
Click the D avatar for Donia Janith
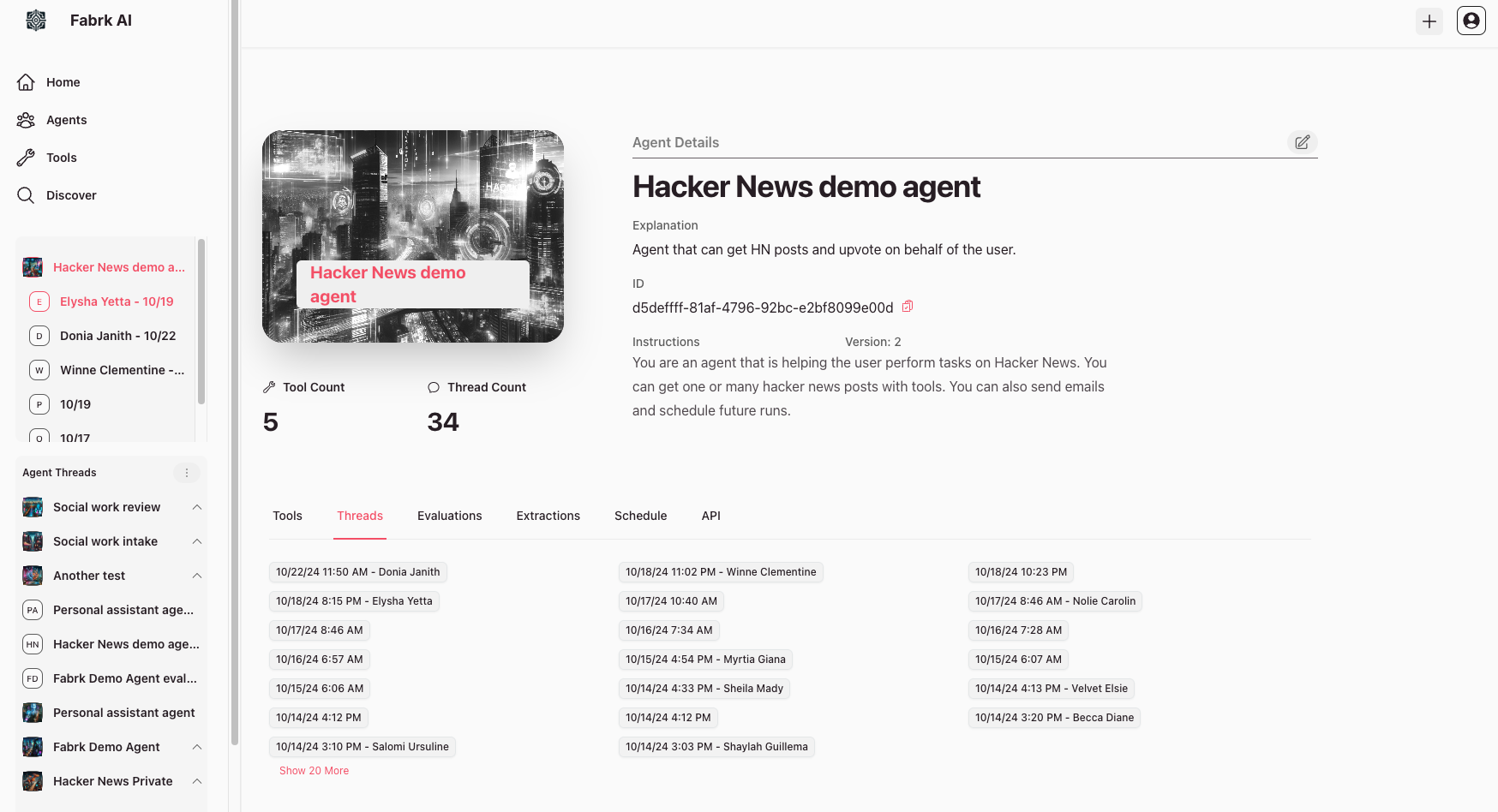pos(39,336)
